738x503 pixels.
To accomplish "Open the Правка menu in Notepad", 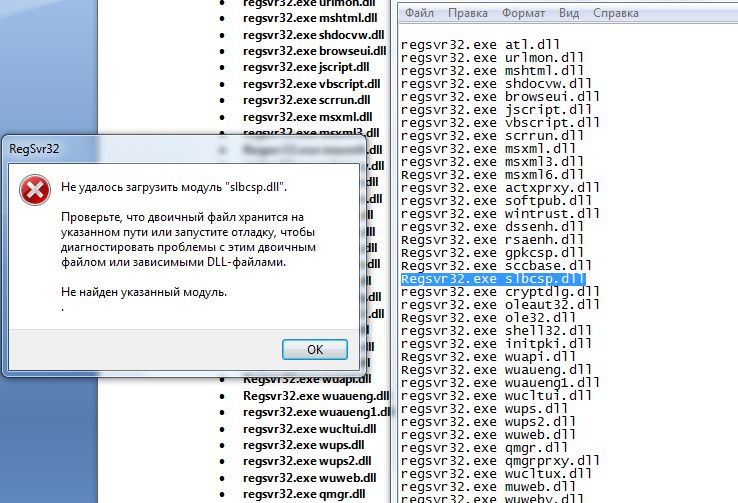I will [467, 13].
